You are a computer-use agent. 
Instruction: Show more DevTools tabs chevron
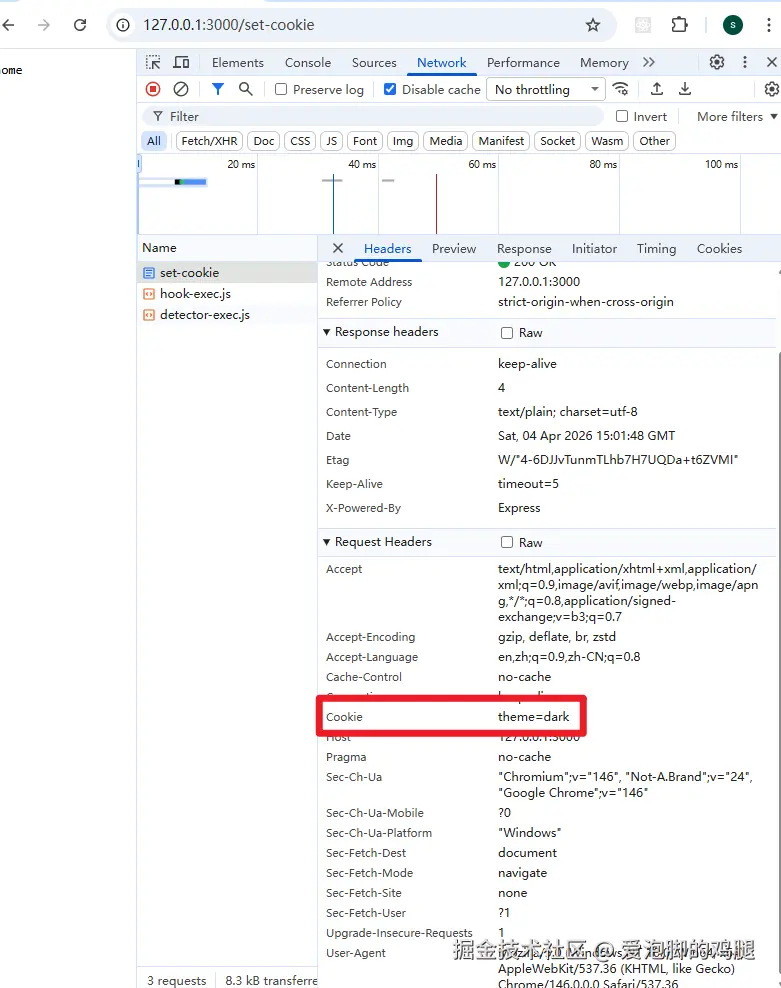tap(649, 62)
